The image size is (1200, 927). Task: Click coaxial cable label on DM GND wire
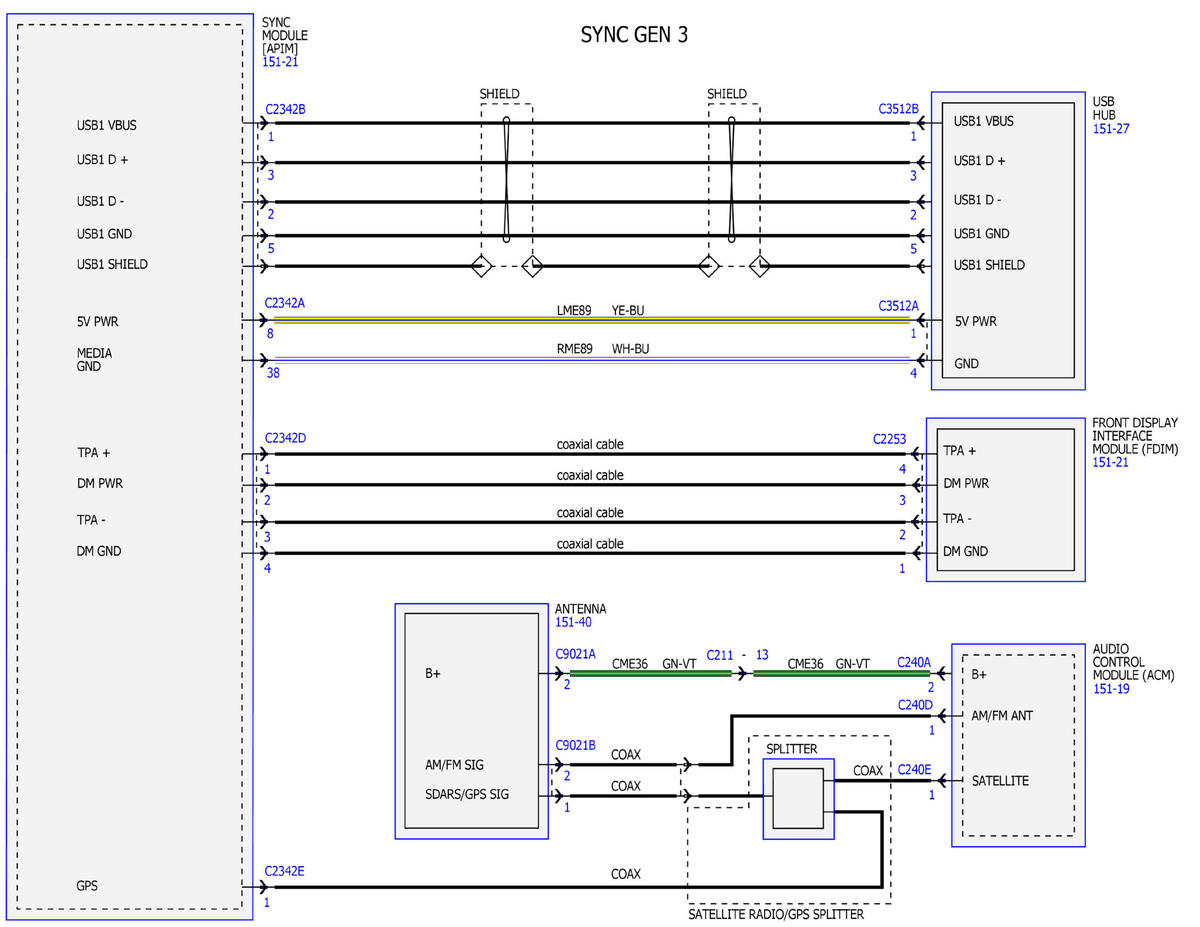pos(590,544)
